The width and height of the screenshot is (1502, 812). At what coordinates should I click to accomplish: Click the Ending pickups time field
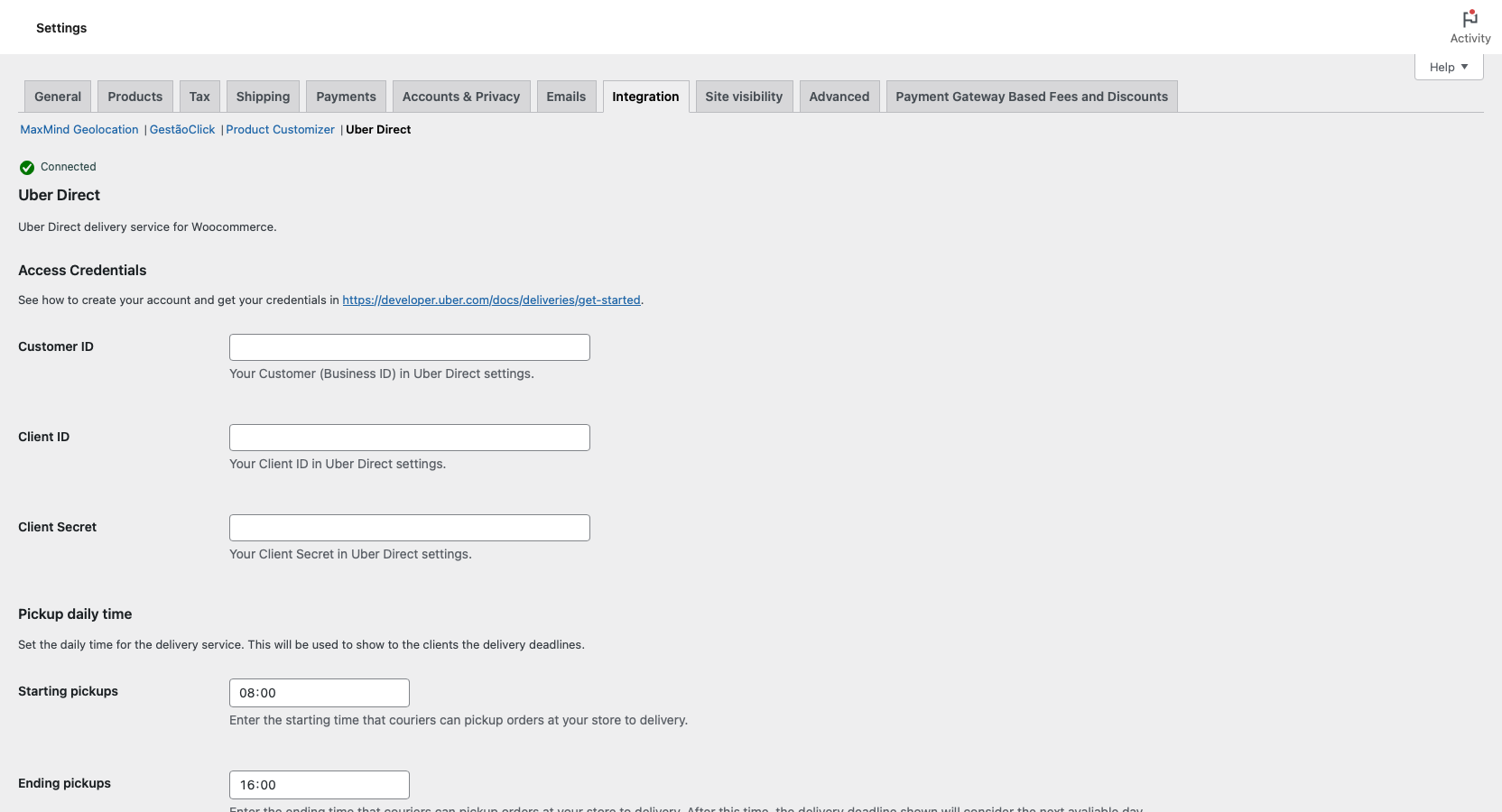click(x=319, y=785)
